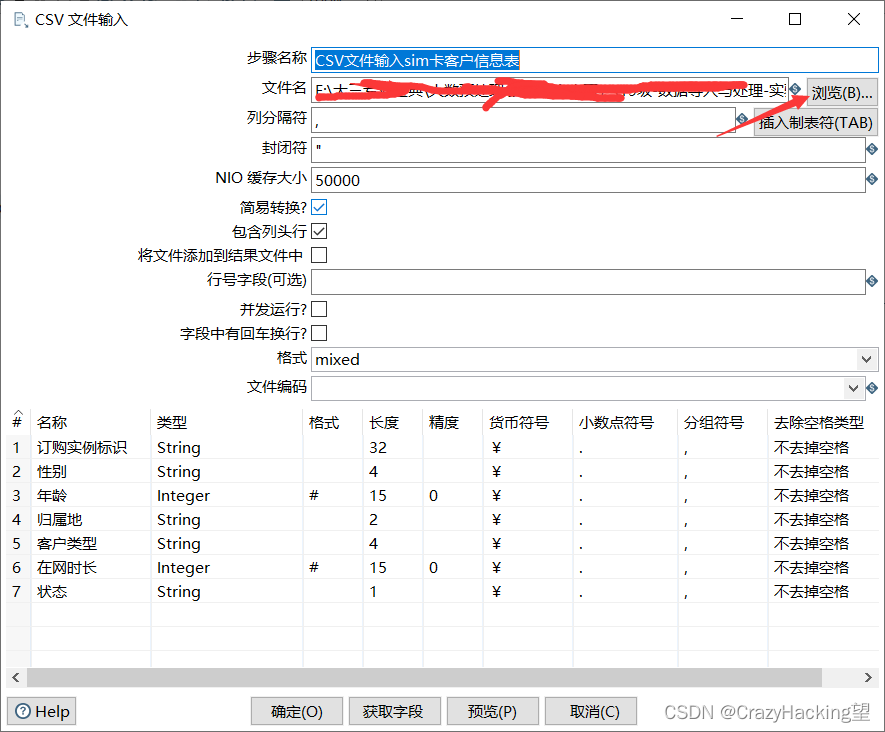The height and width of the screenshot is (732, 885).
Task: Click the variable icon beside the file name field
Action: (x=795, y=89)
